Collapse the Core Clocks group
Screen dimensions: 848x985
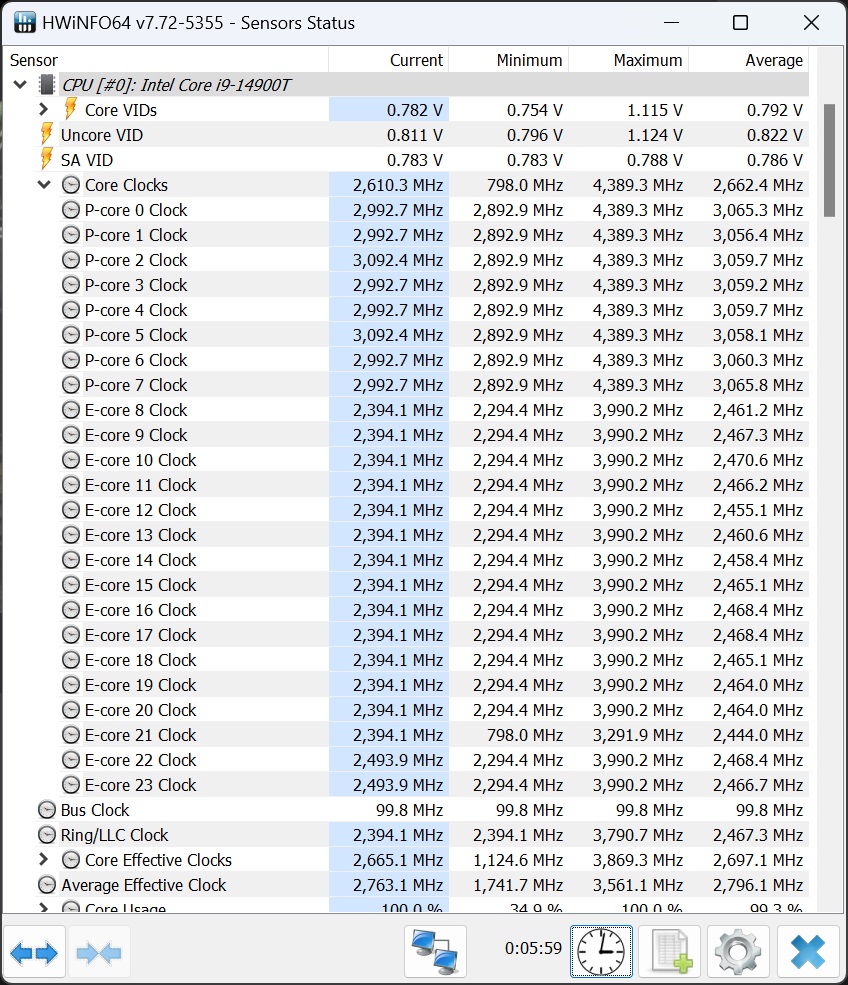tap(44, 185)
